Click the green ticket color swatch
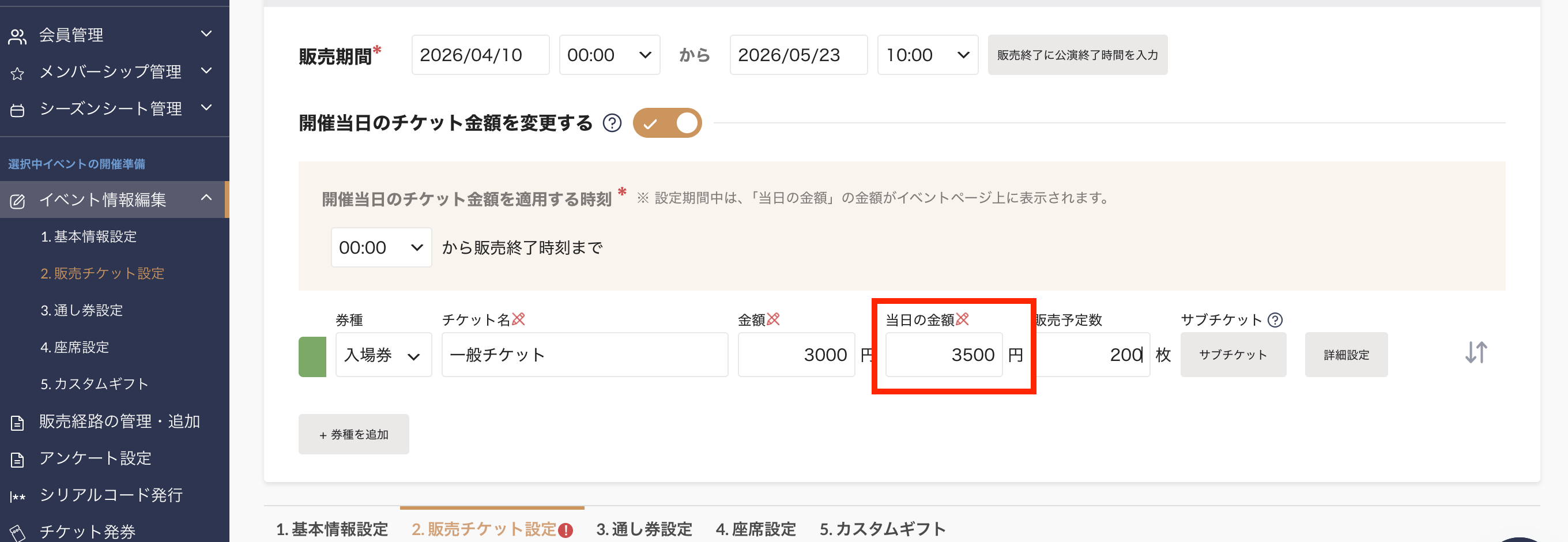 pos(312,357)
